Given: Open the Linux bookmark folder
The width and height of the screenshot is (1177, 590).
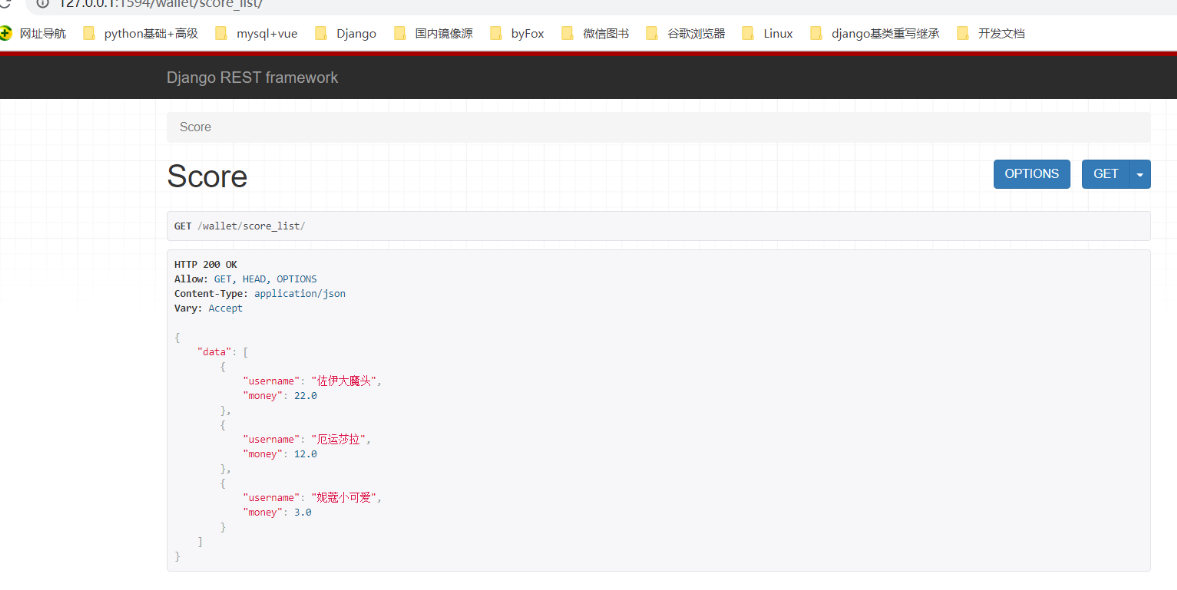Looking at the screenshot, I should point(768,33).
